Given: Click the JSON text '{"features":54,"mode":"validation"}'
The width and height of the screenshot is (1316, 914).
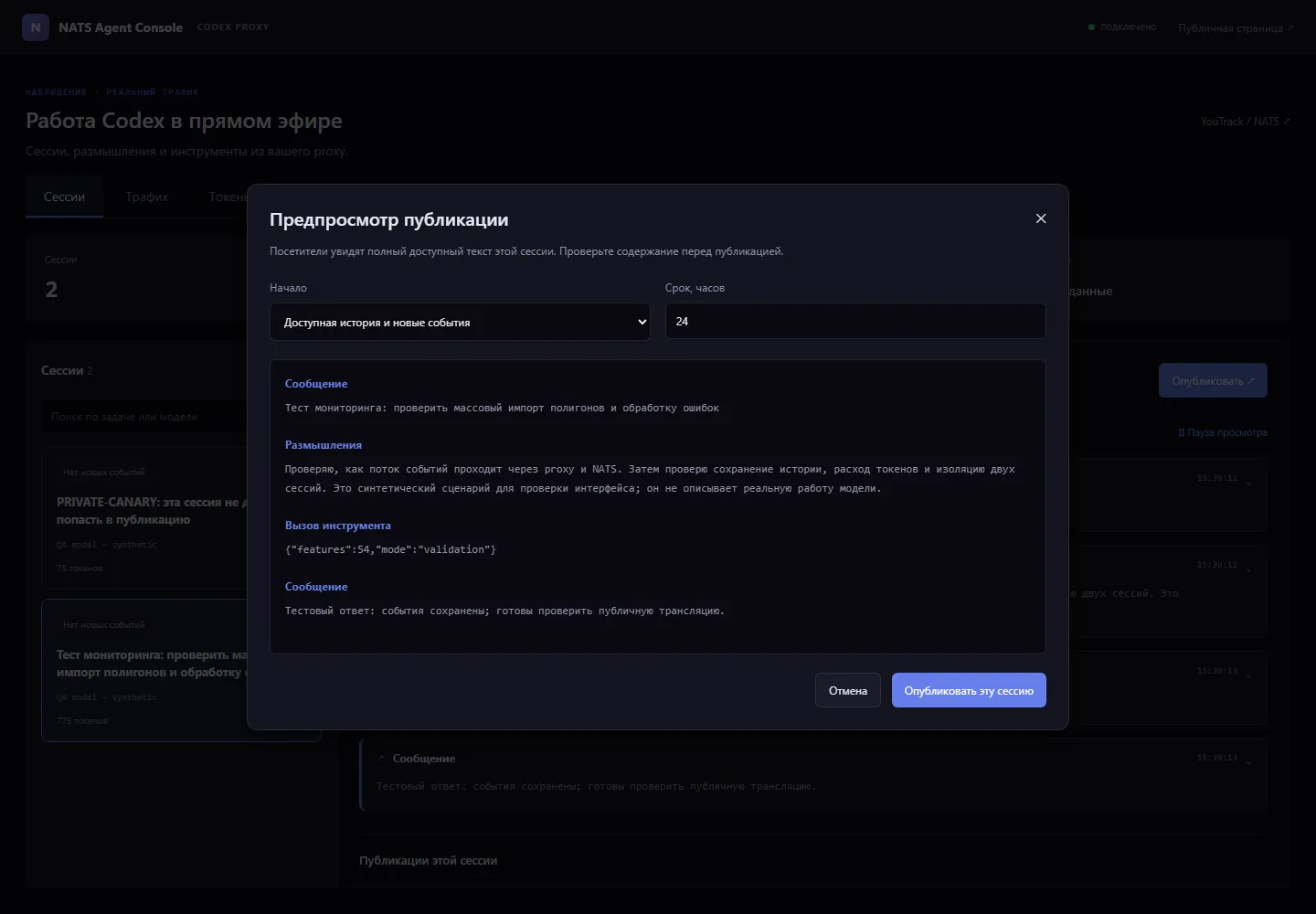Looking at the screenshot, I should click(x=390, y=549).
